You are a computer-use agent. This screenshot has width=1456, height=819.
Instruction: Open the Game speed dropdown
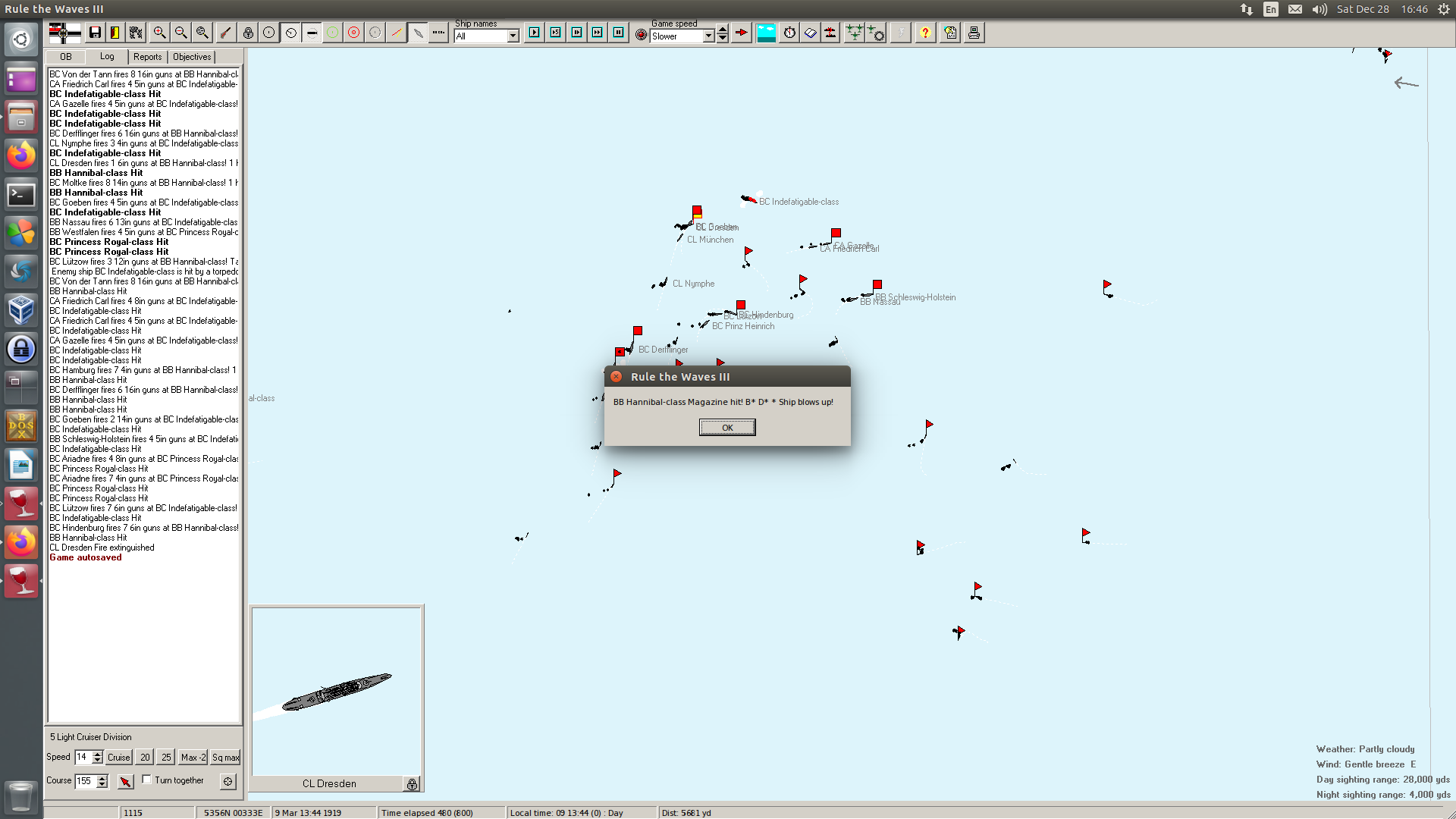708,36
